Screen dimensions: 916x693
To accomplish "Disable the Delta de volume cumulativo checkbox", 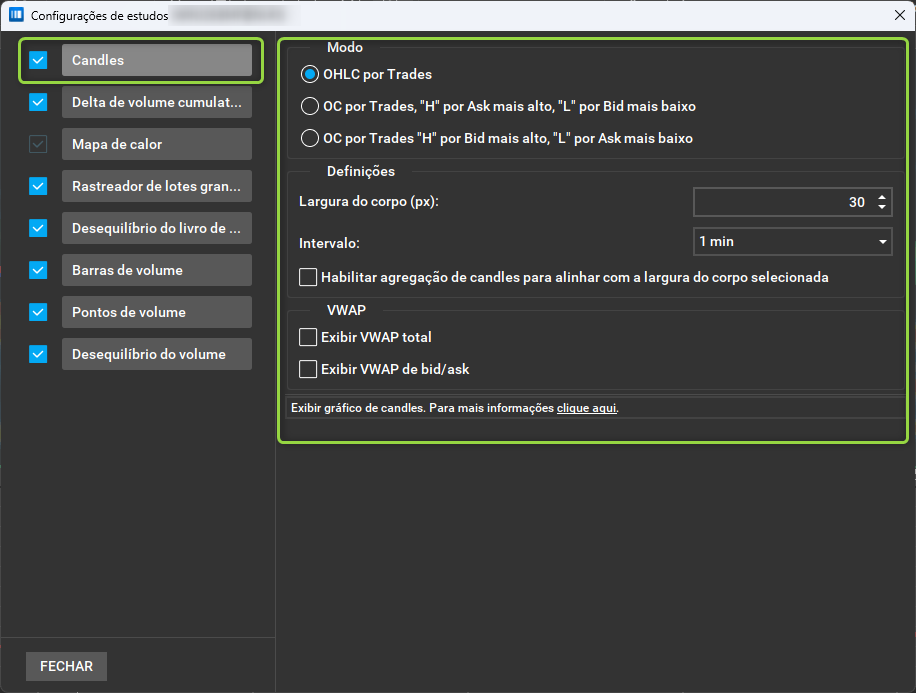I will pyautogui.click(x=38, y=102).
